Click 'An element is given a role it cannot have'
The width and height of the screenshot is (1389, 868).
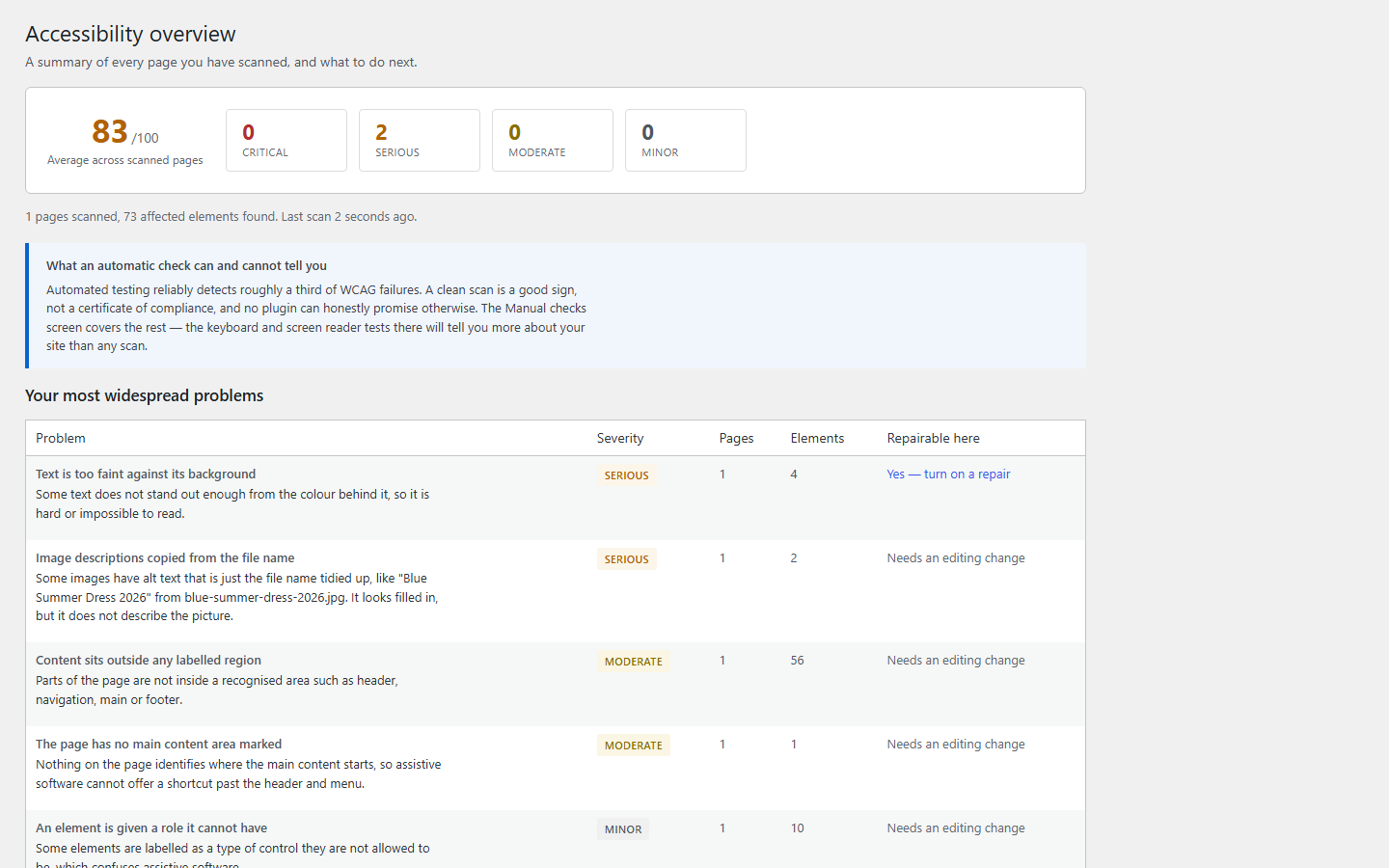point(151,828)
